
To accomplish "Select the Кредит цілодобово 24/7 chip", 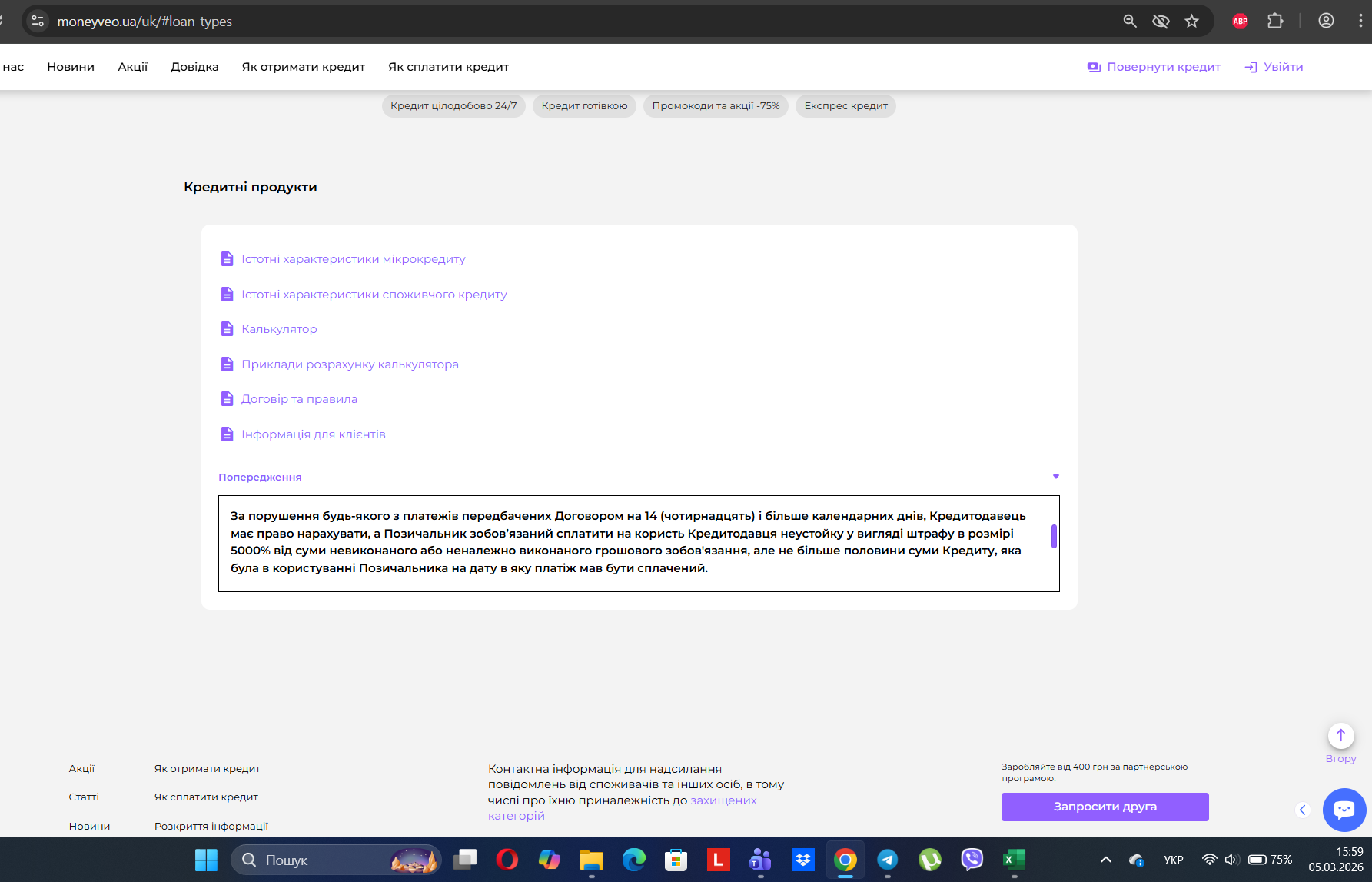I will [x=453, y=106].
